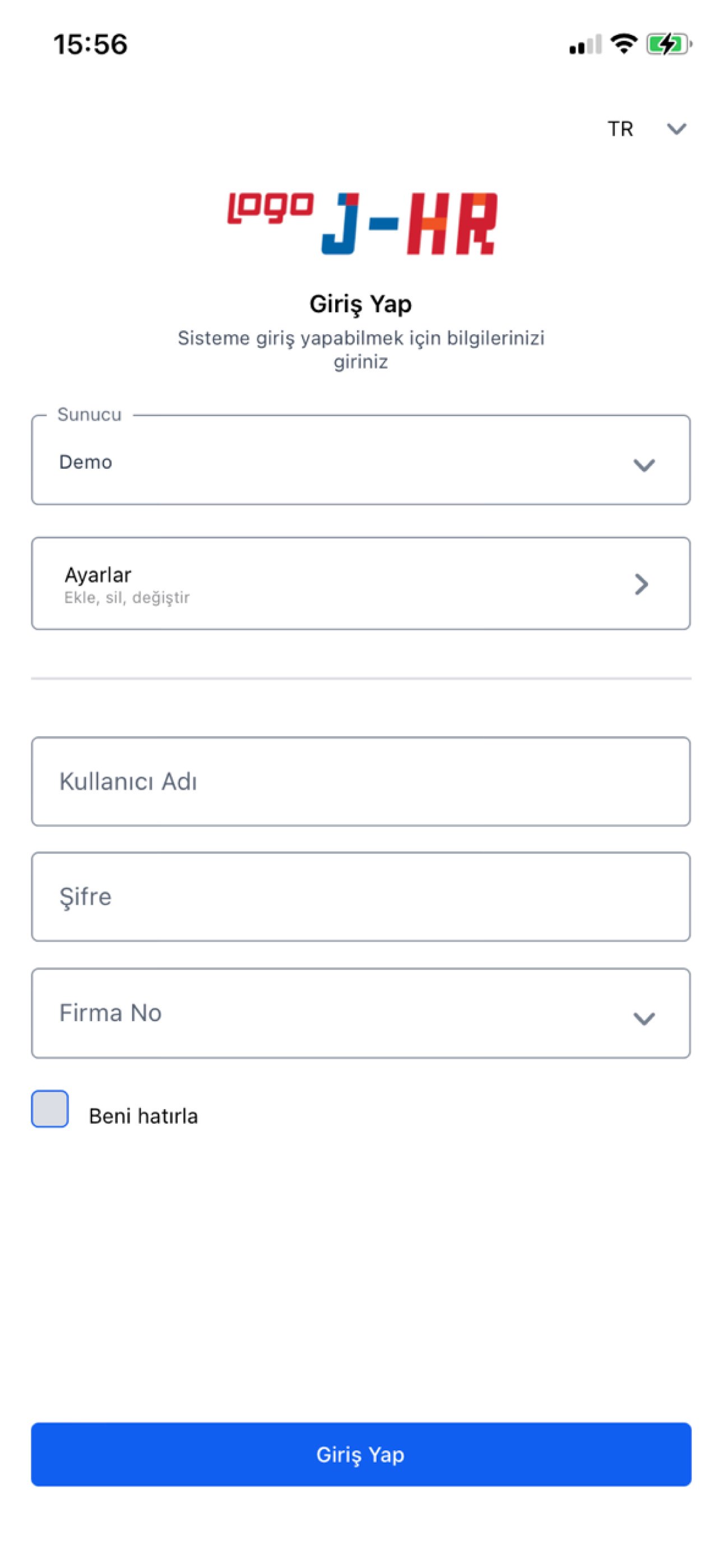Image resolution: width=723 pixels, height=1568 pixels.
Task: Click the chevron next to TR
Action: click(x=676, y=129)
